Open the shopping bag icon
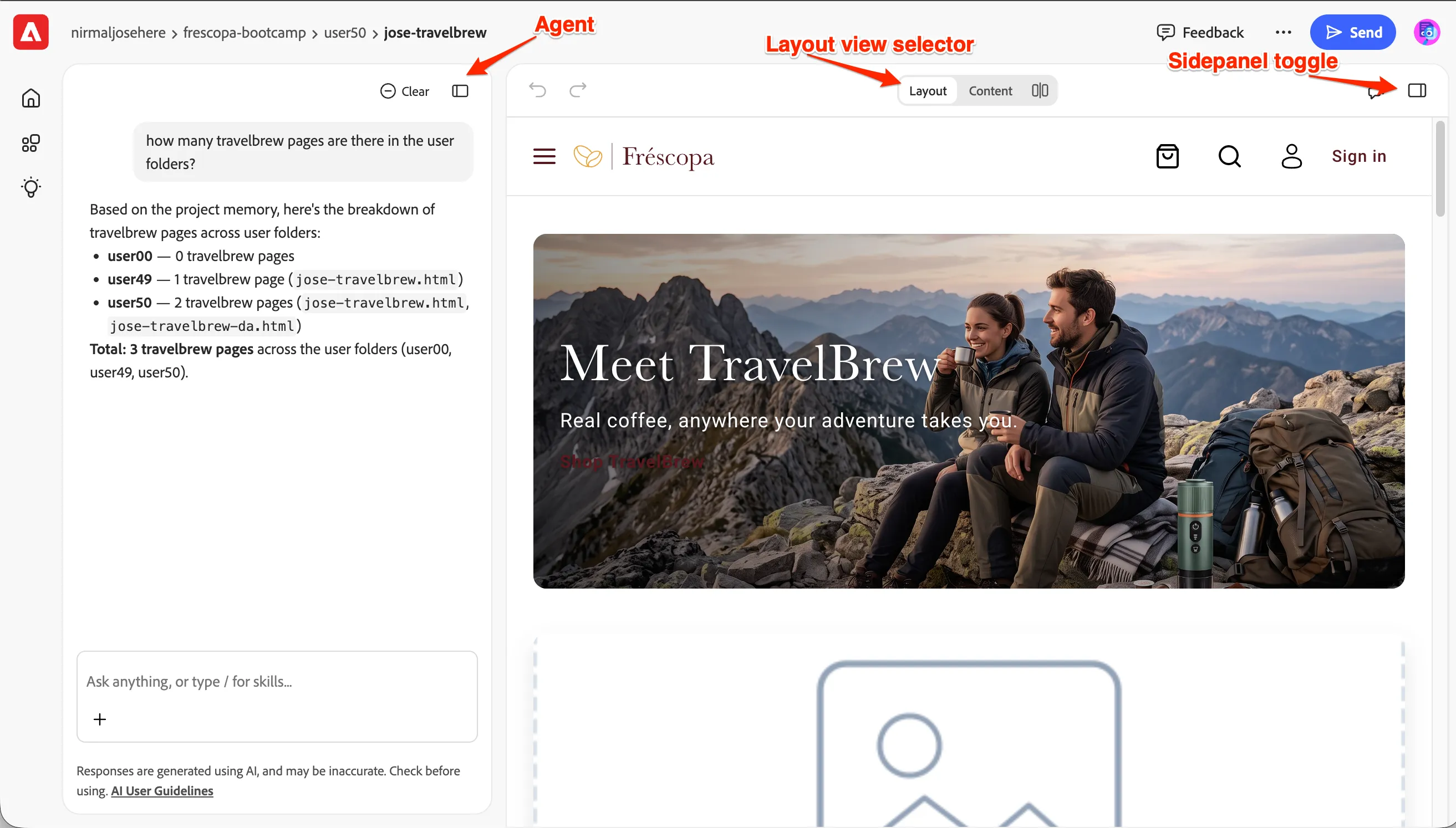1456x828 pixels. [x=1167, y=156]
